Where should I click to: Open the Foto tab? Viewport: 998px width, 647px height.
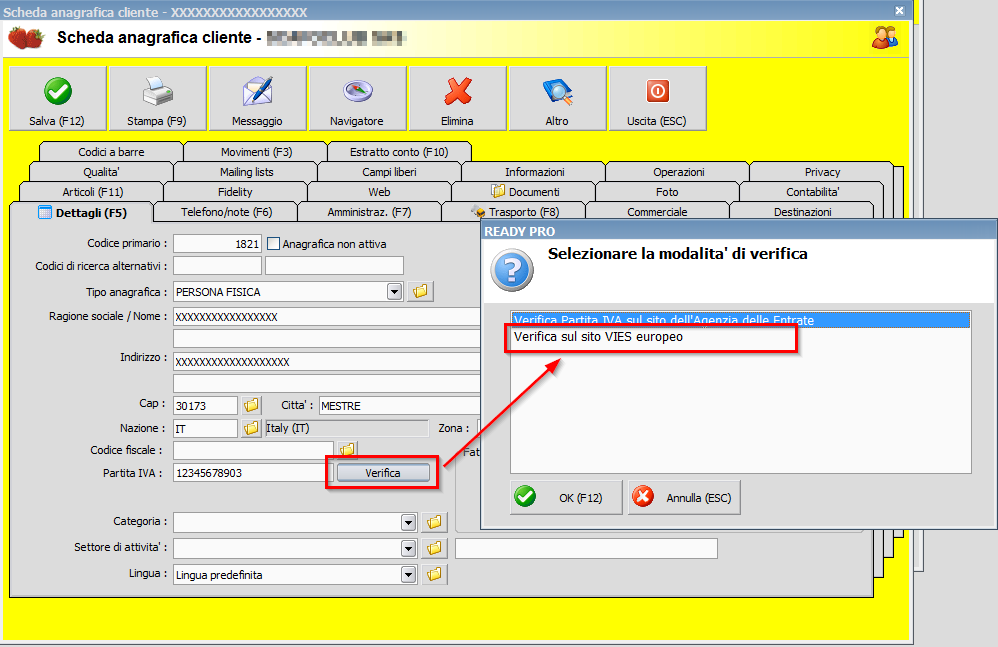667,191
